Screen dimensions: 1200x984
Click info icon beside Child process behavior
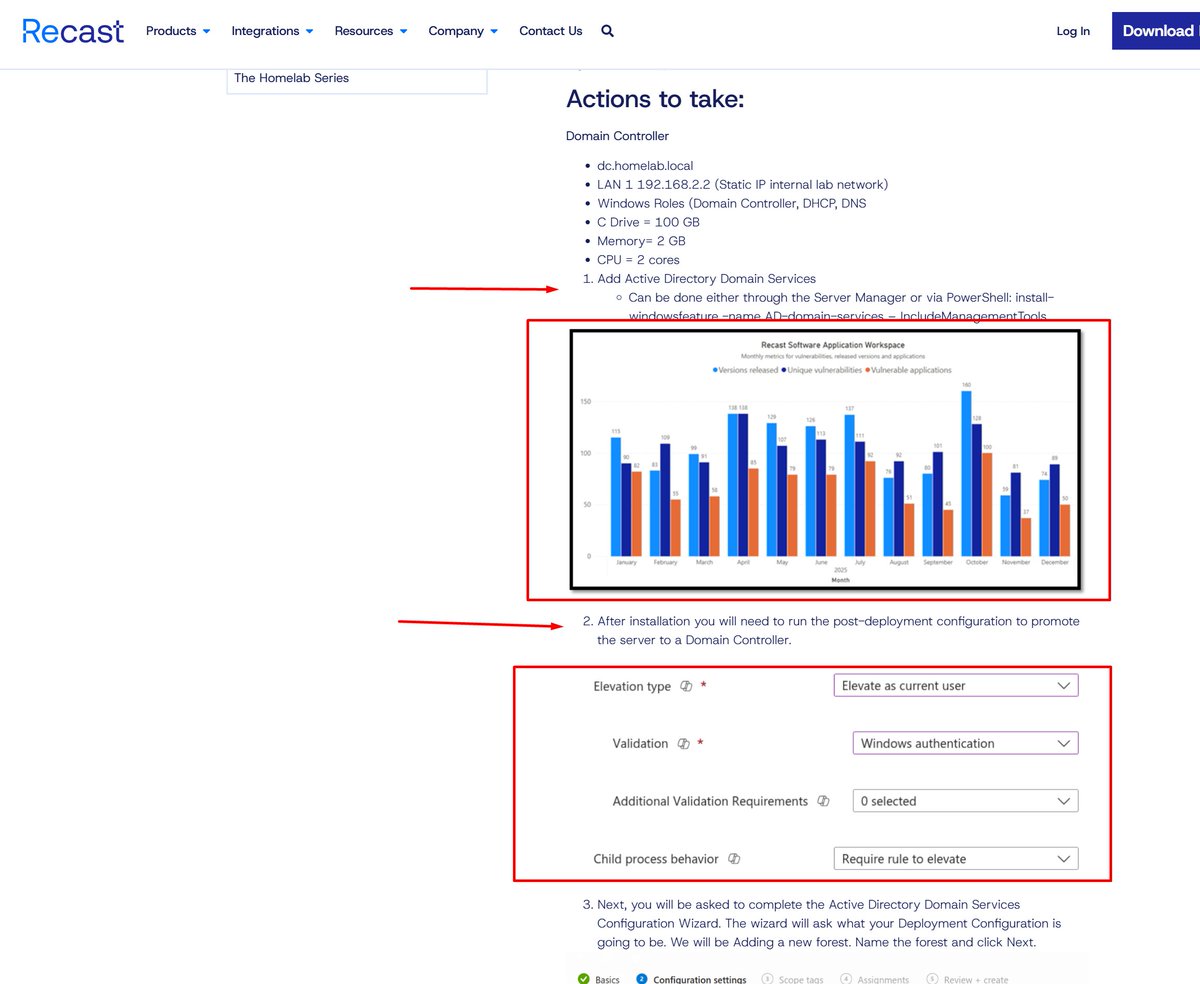click(734, 859)
